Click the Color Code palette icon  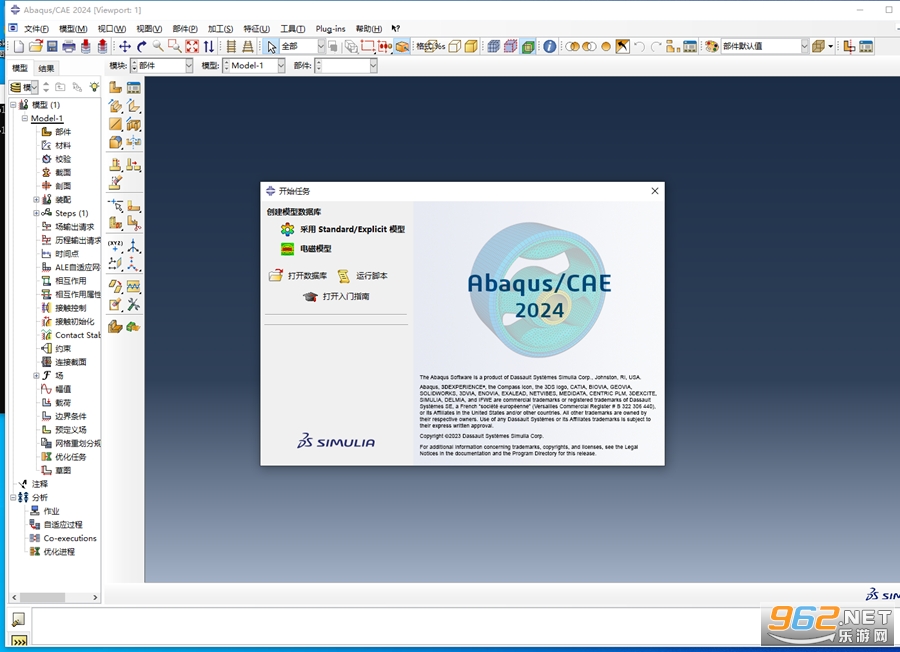[x=712, y=46]
